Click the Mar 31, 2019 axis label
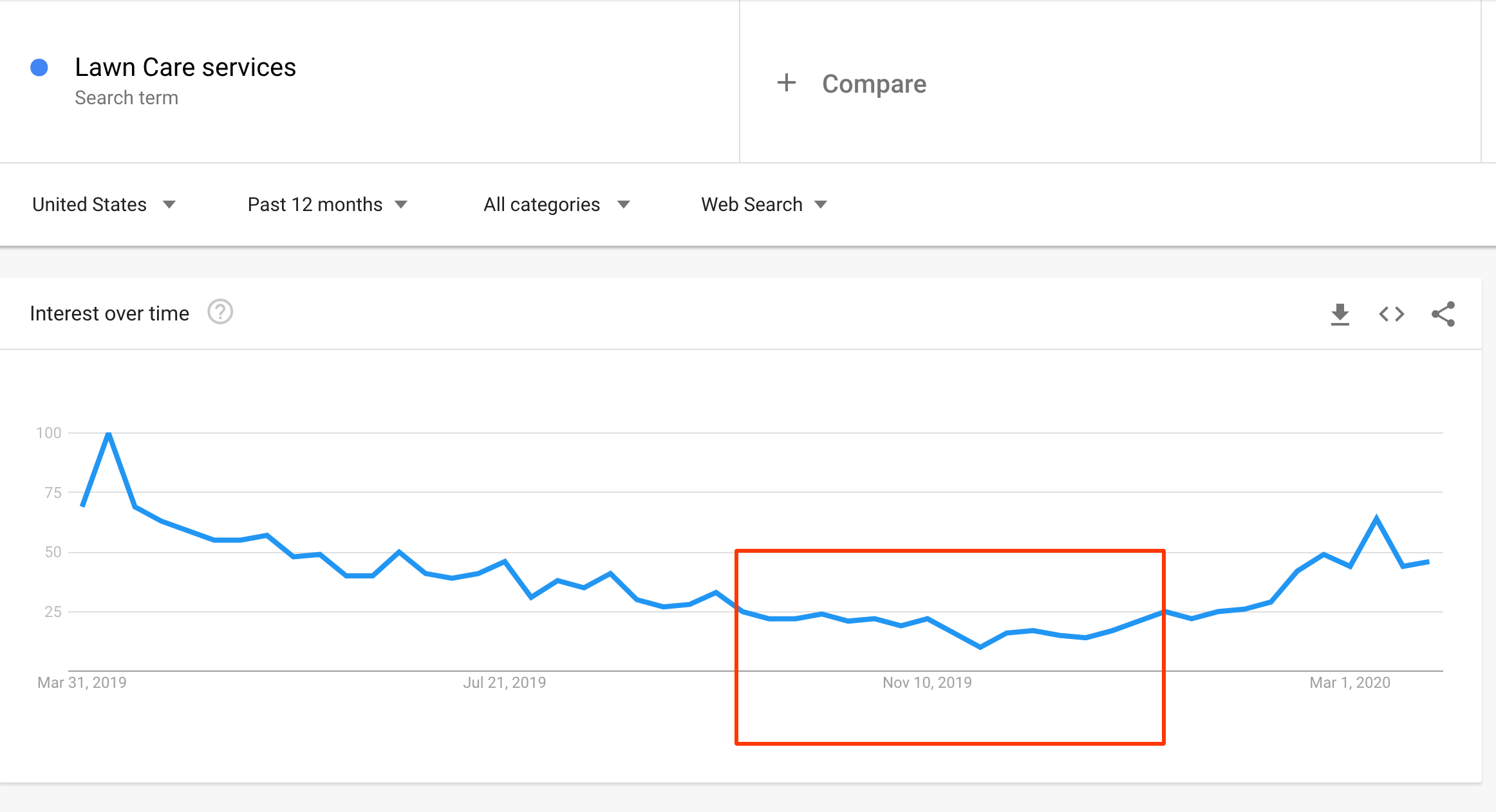 click(x=82, y=683)
